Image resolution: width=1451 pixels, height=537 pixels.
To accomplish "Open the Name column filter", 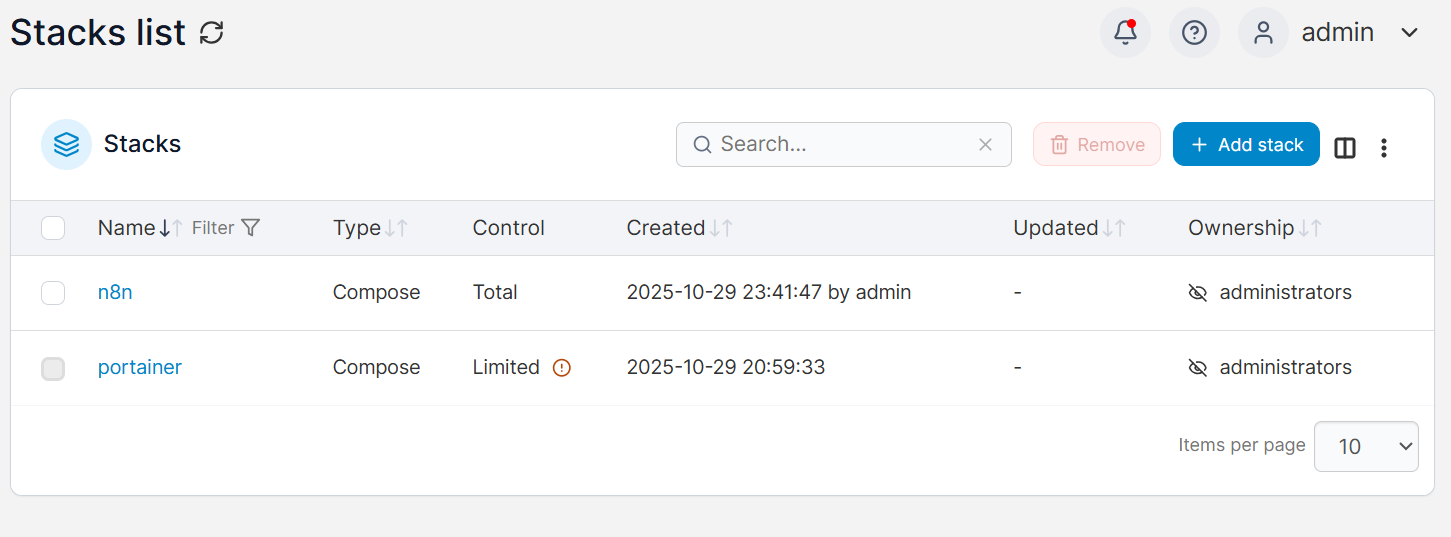I will tap(227, 228).
